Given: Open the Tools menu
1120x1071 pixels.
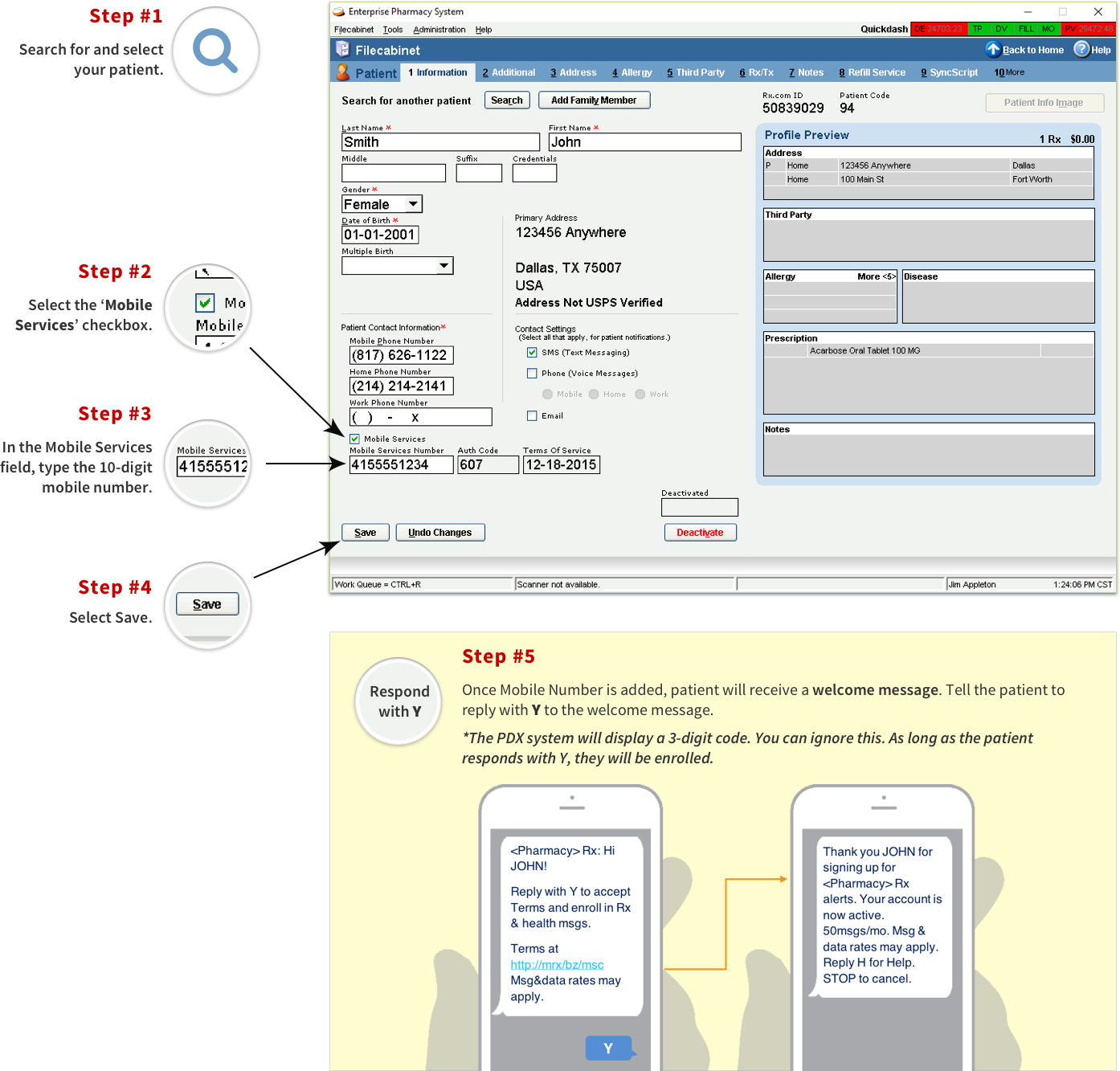Looking at the screenshot, I should (393, 30).
